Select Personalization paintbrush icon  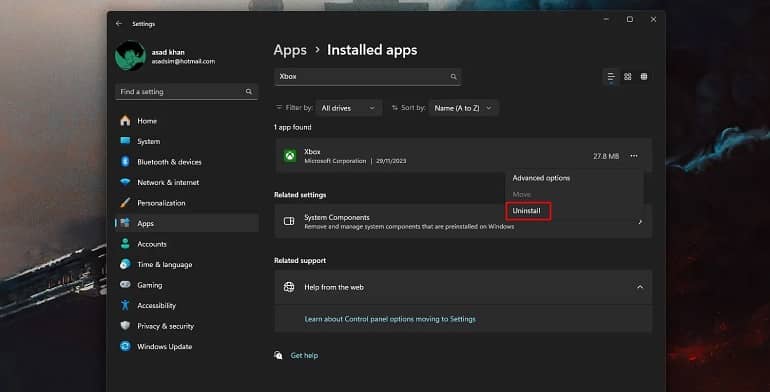[x=125, y=203]
